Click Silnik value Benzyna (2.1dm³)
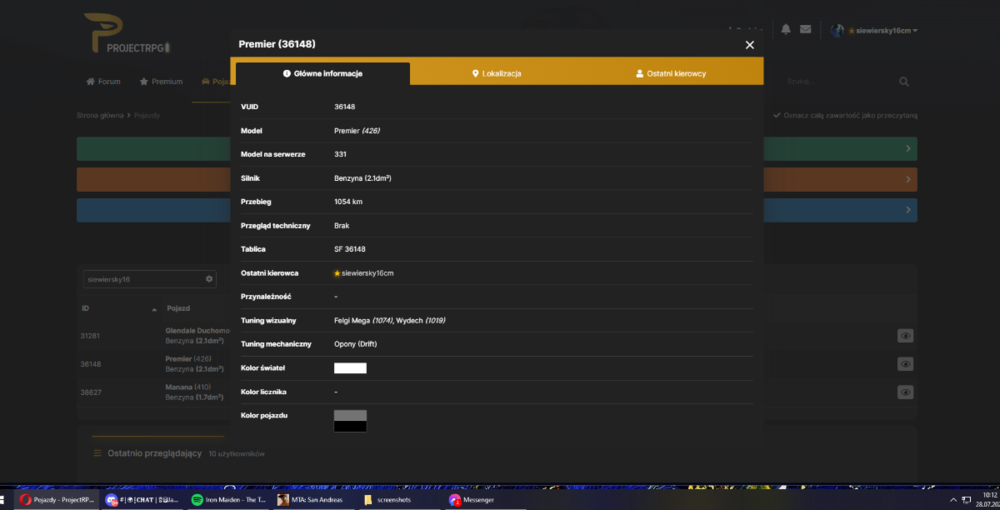The width and height of the screenshot is (1000, 510). coord(362,178)
